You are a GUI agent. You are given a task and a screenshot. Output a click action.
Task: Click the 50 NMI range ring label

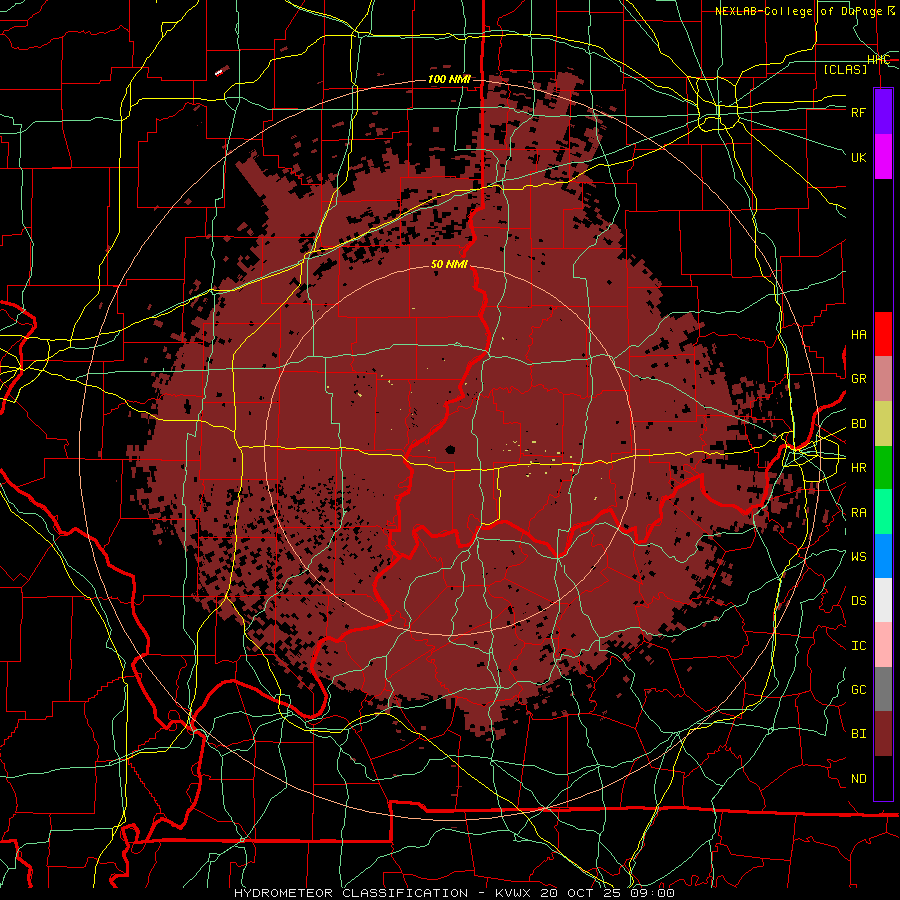tap(449, 264)
